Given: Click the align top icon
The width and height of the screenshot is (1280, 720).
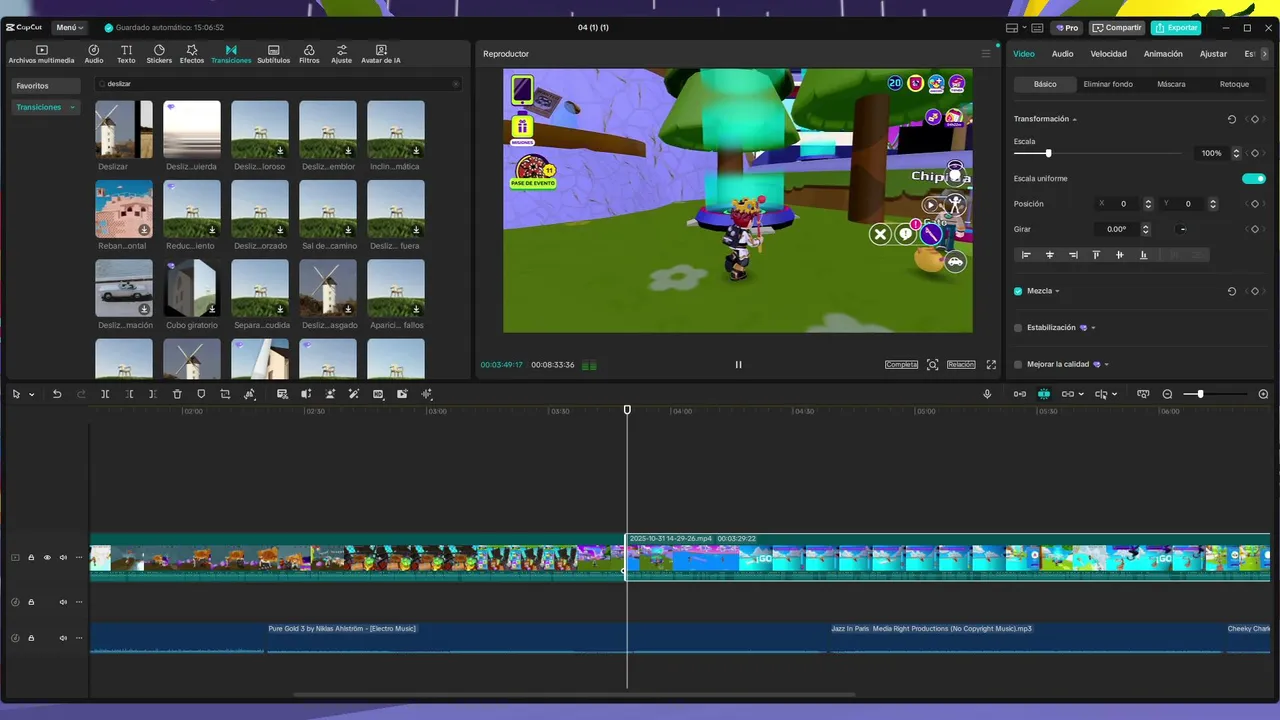Looking at the screenshot, I should (1096, 255).
